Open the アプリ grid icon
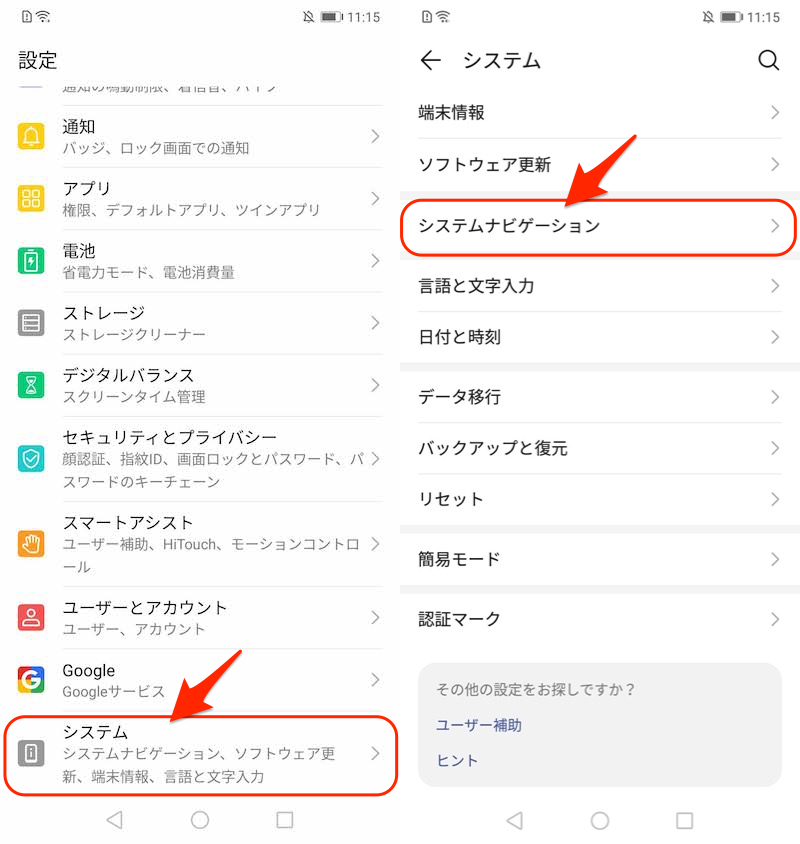The height and width of the screenshot is (844, 800). [x=31, y=198]
